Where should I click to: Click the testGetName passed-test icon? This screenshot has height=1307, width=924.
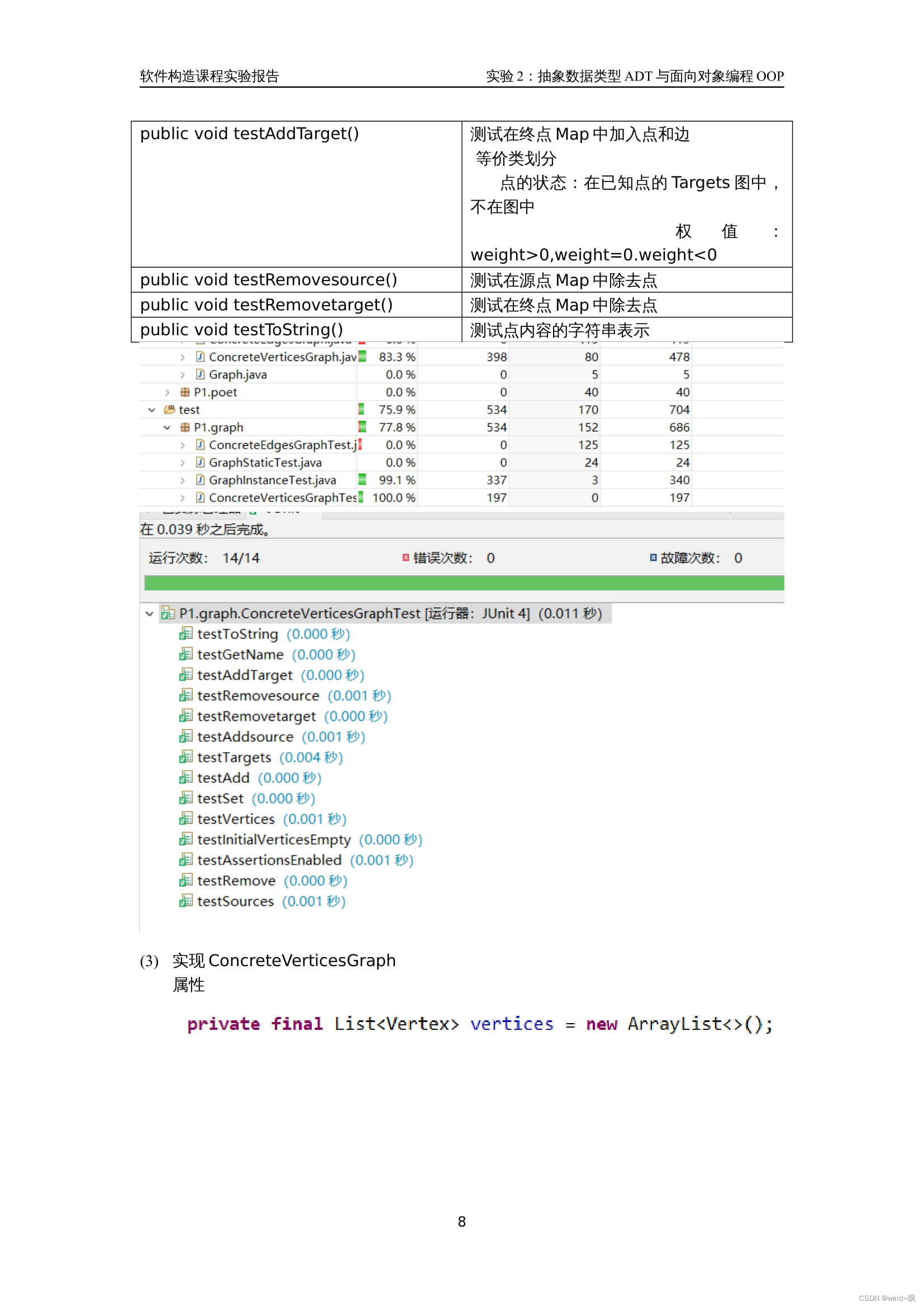click(186, 655)
